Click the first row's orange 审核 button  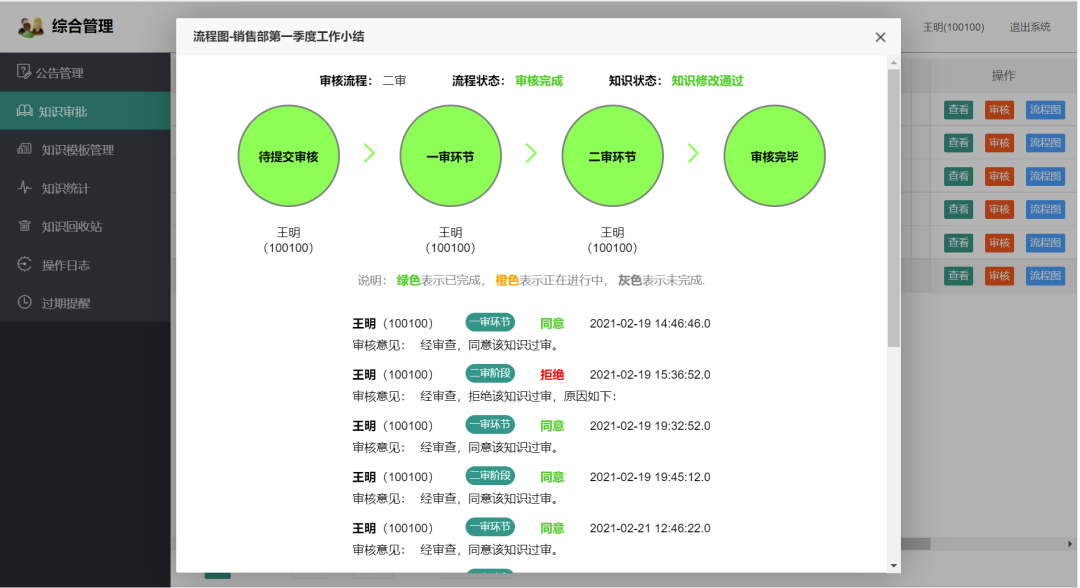pyautogui.click(x=999, y=110)
